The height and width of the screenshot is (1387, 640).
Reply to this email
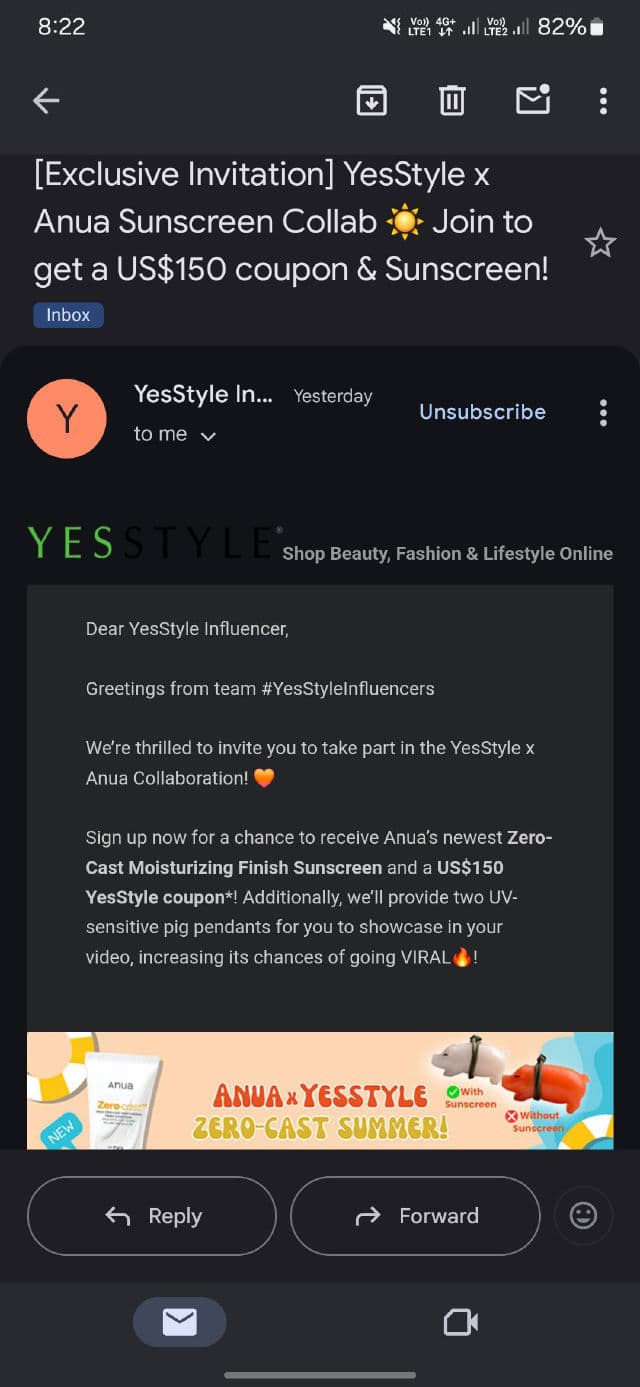tap(152, 1216)
